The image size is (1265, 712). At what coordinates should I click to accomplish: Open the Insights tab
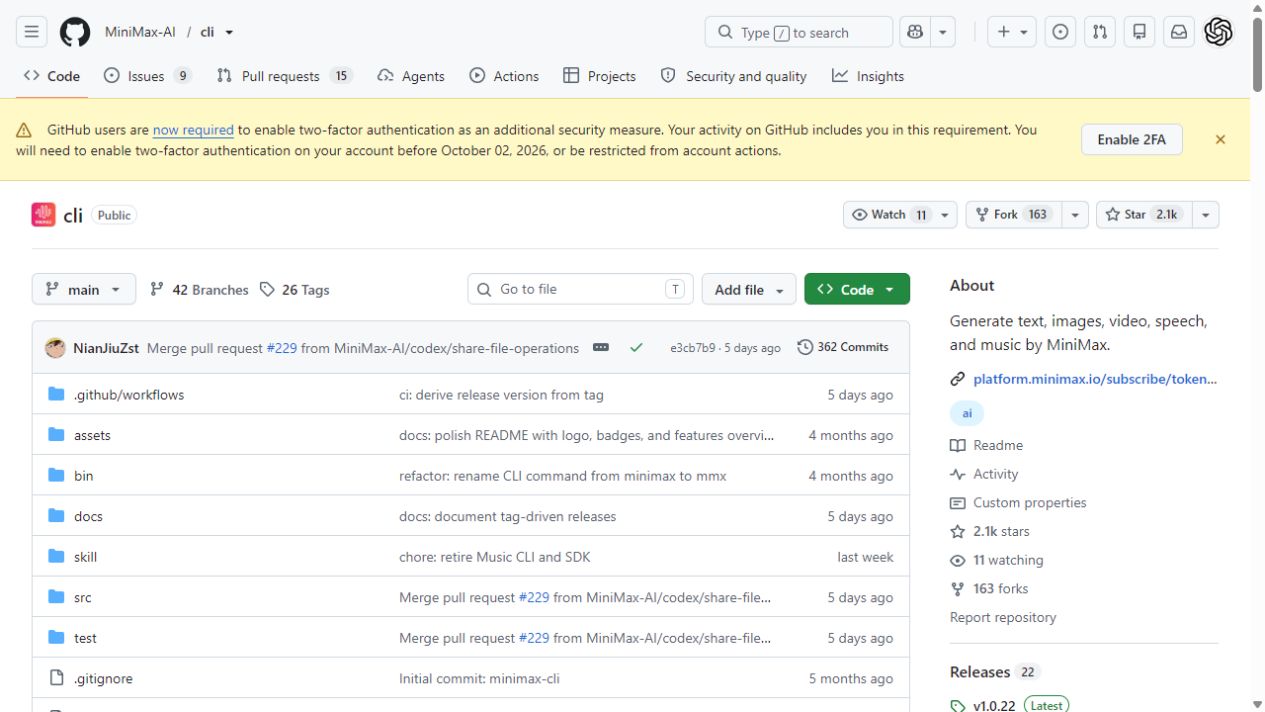[x=868, y=76]
